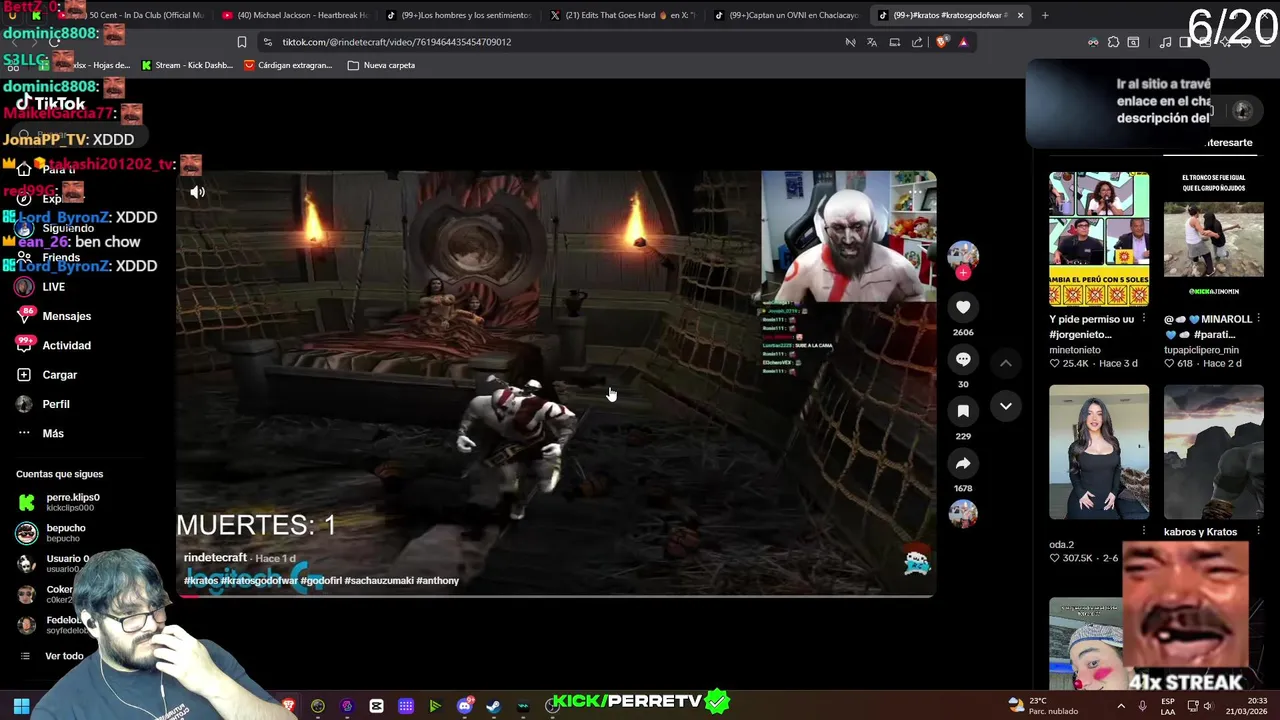Click the video progress bar
Screen dimensions: 1280x720
click(556, 595)
